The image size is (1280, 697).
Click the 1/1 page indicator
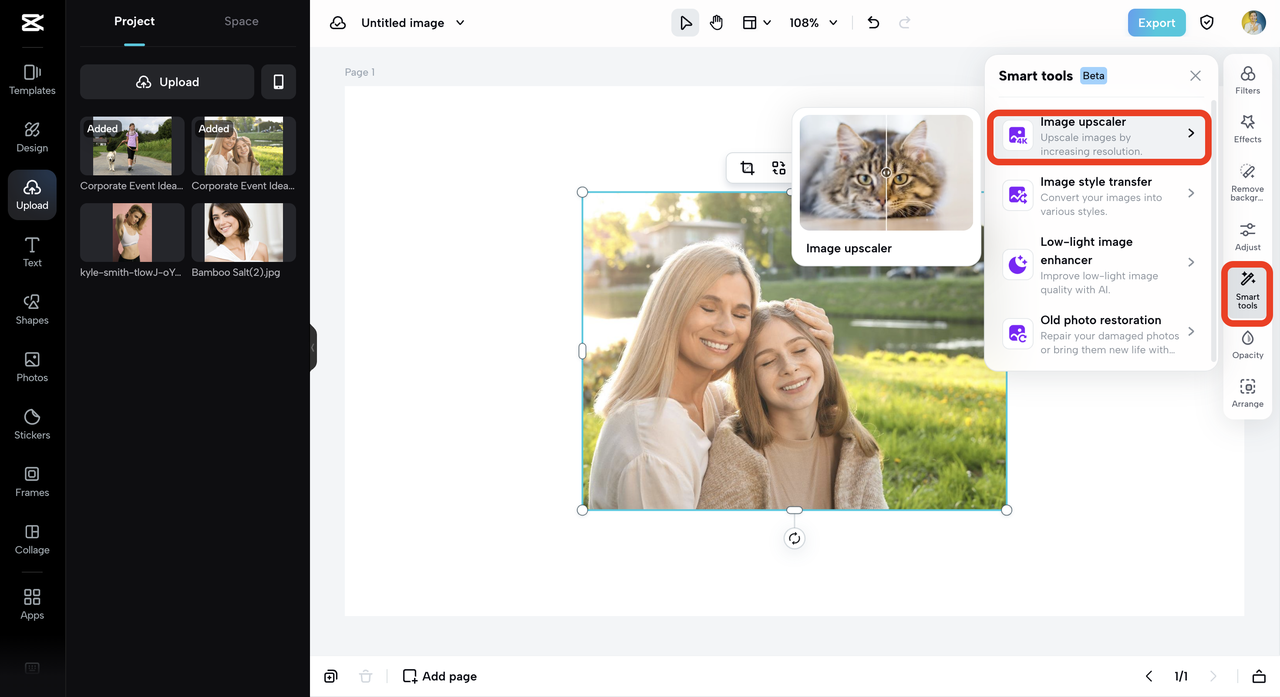(x=1181, y=676)
